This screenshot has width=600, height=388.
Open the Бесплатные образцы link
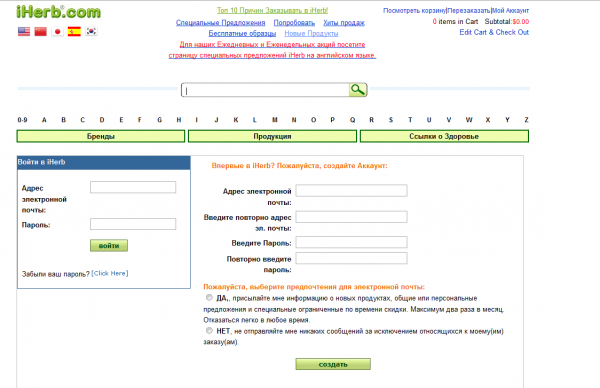tap(242, 33)
